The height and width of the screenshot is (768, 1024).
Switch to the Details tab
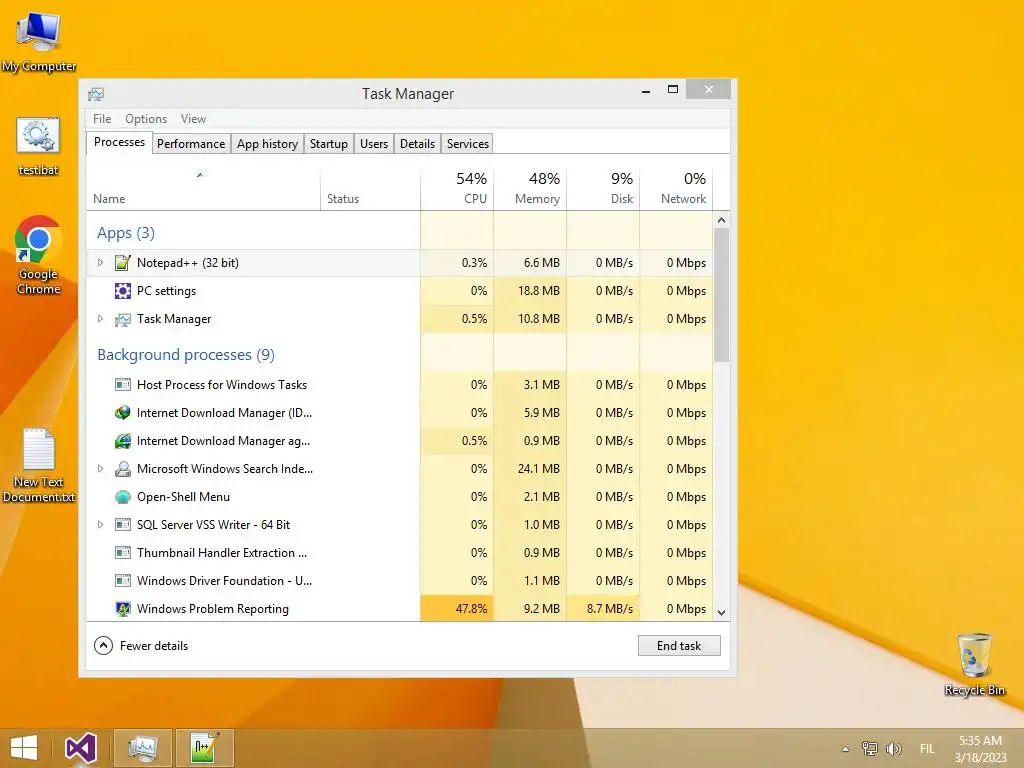click(x=417, y=144)
